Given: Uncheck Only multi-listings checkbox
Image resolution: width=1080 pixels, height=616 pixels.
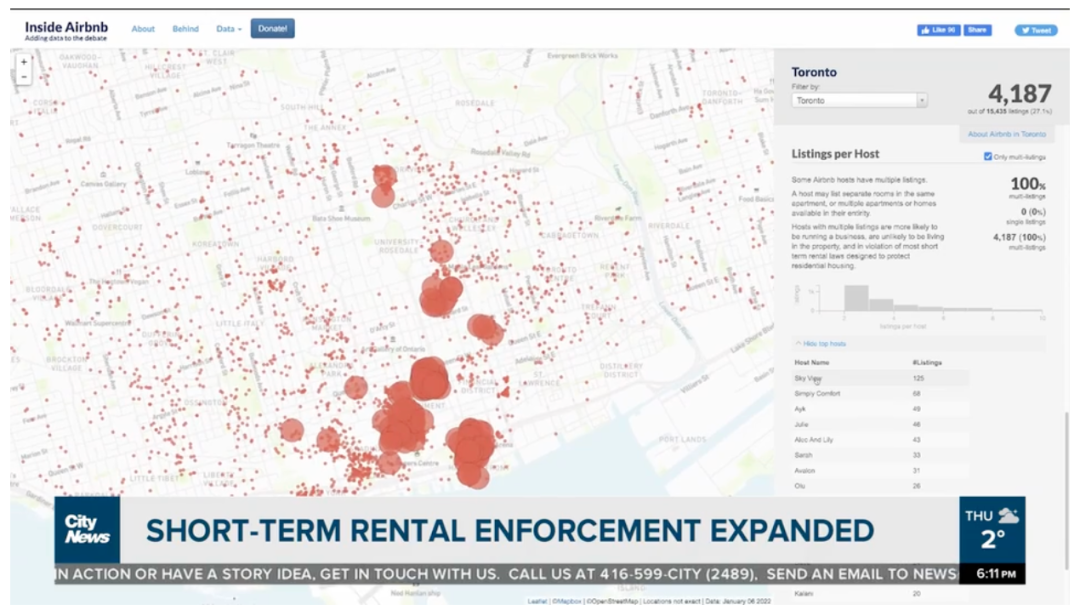Looking at the screenshot, I should click(988, 157).
